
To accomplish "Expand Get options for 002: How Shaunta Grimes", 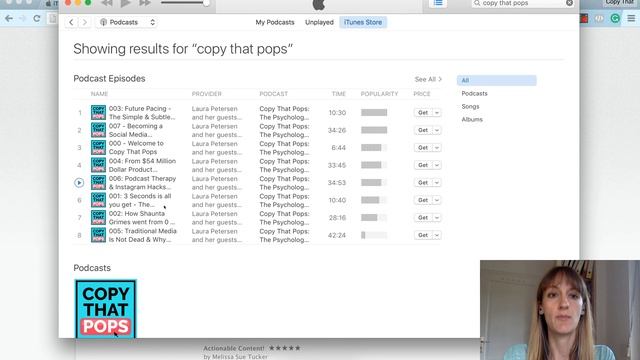I will pos(437,218).
